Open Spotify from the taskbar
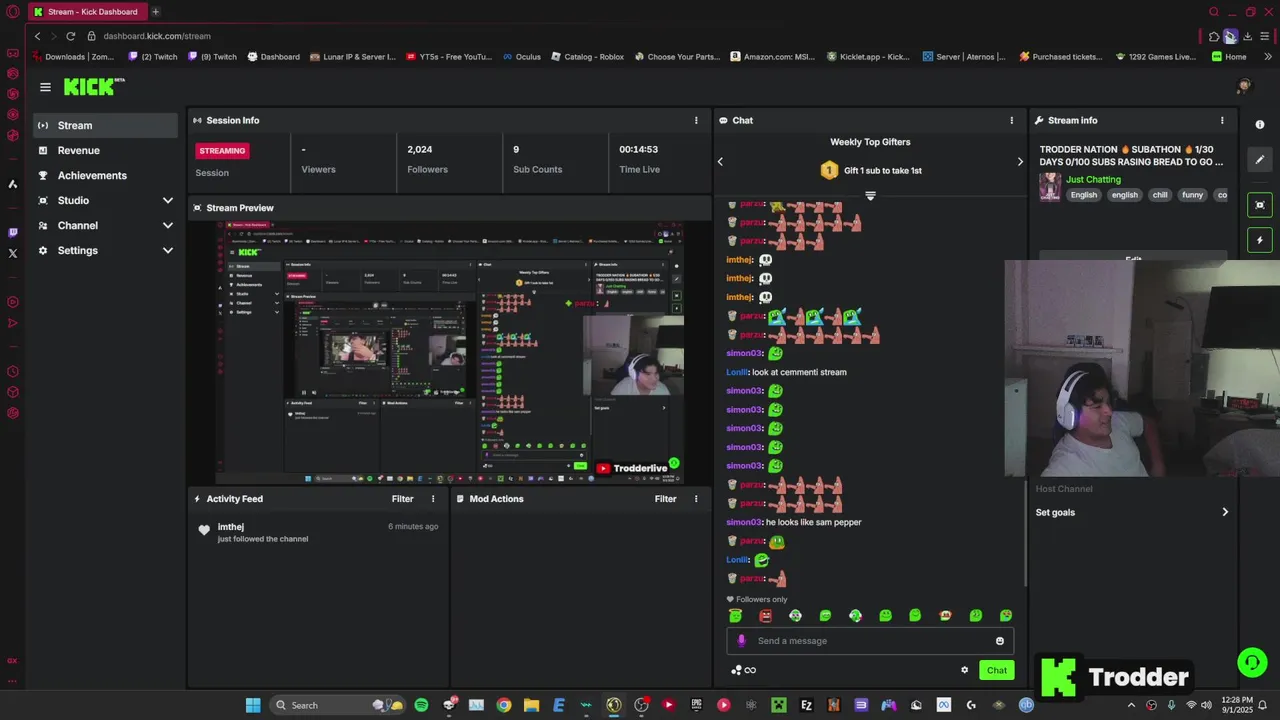 (421, 705)
